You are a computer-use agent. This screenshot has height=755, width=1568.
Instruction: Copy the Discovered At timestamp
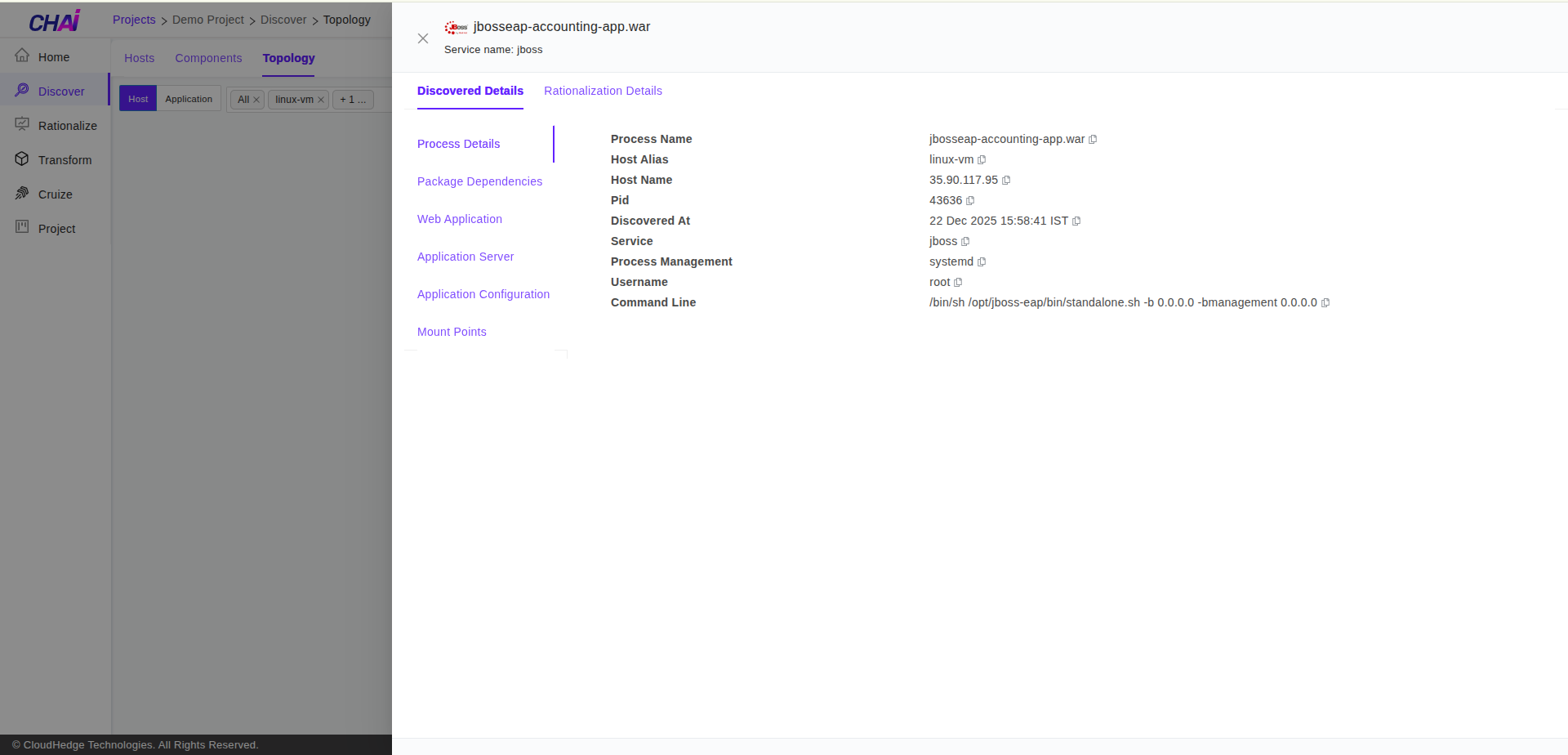click(x=1076, y=221)
